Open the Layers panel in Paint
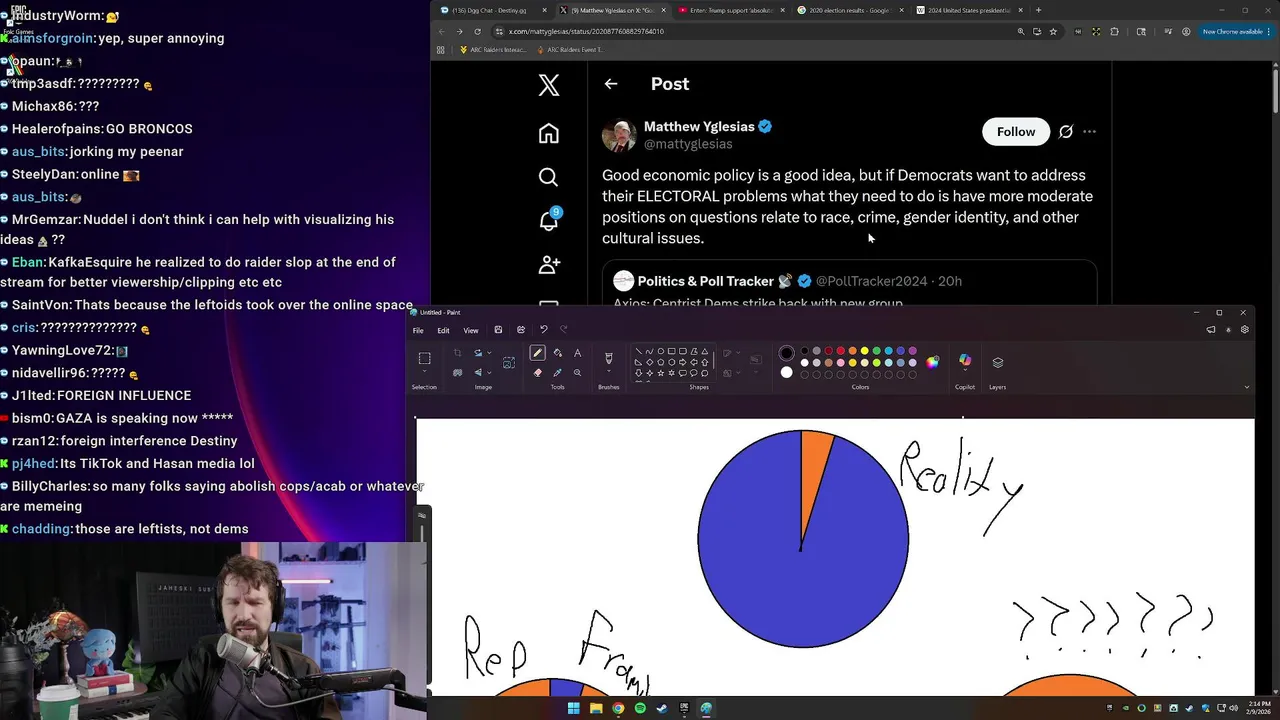The height and width of the screenshot is (720, 1280). pyautogui.click(x=997, y=362)
